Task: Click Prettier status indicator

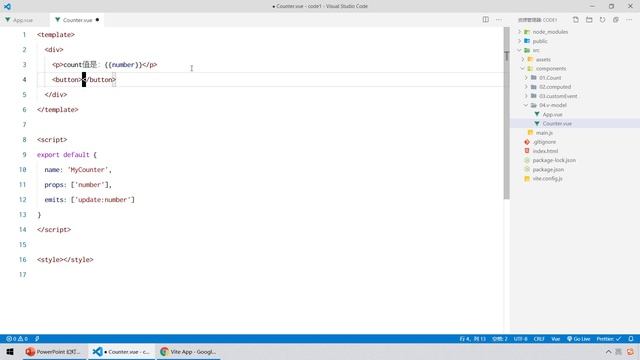Action: point(609,339)
